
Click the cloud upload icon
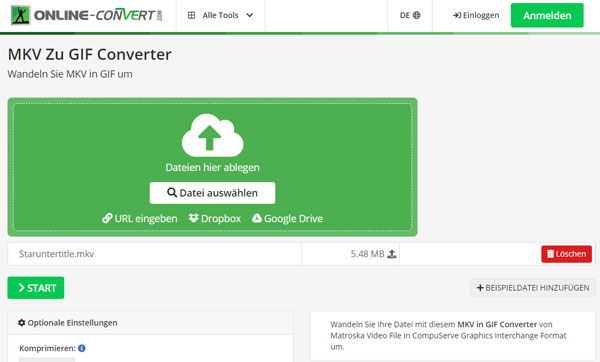click(212, 135)
